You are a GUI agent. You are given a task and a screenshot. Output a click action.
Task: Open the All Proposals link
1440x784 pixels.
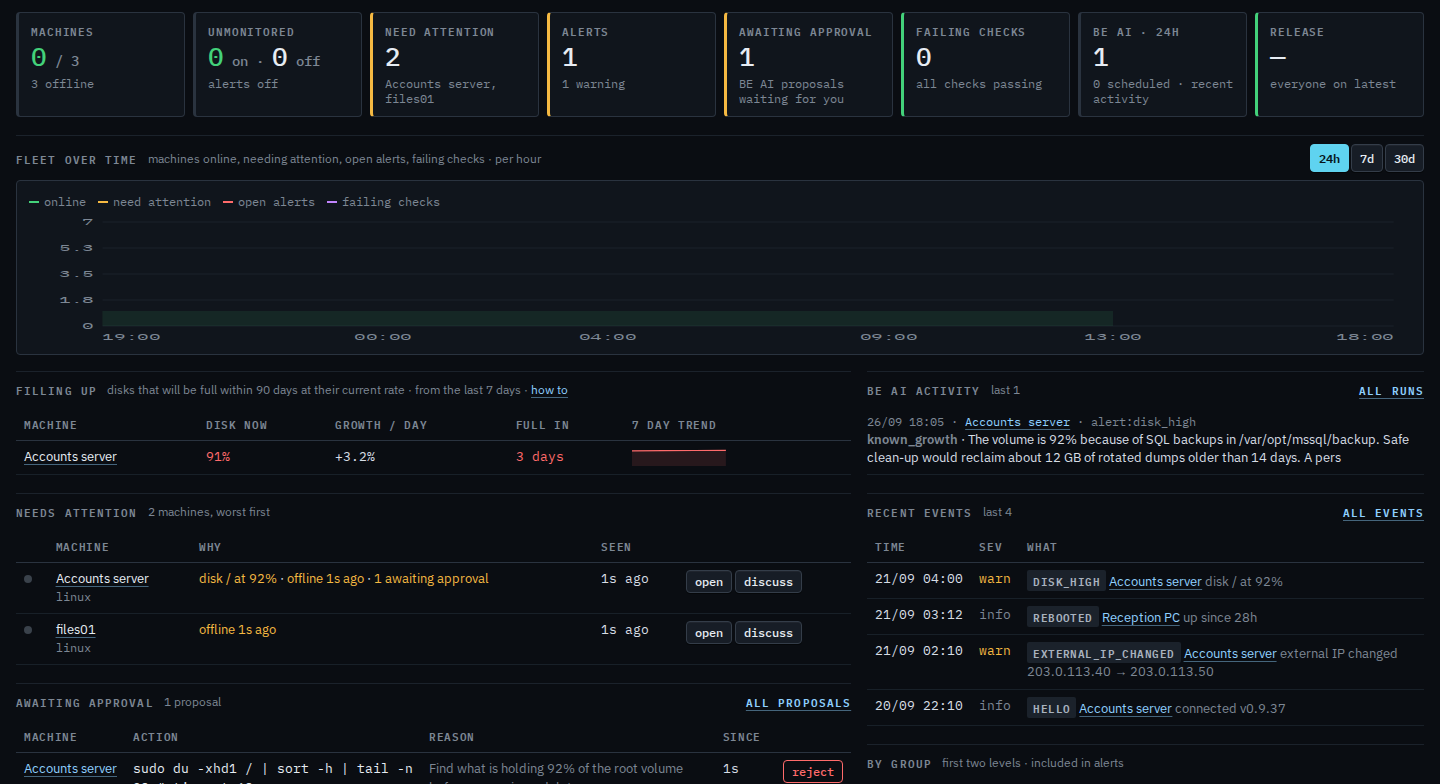(x=798, y=704)
